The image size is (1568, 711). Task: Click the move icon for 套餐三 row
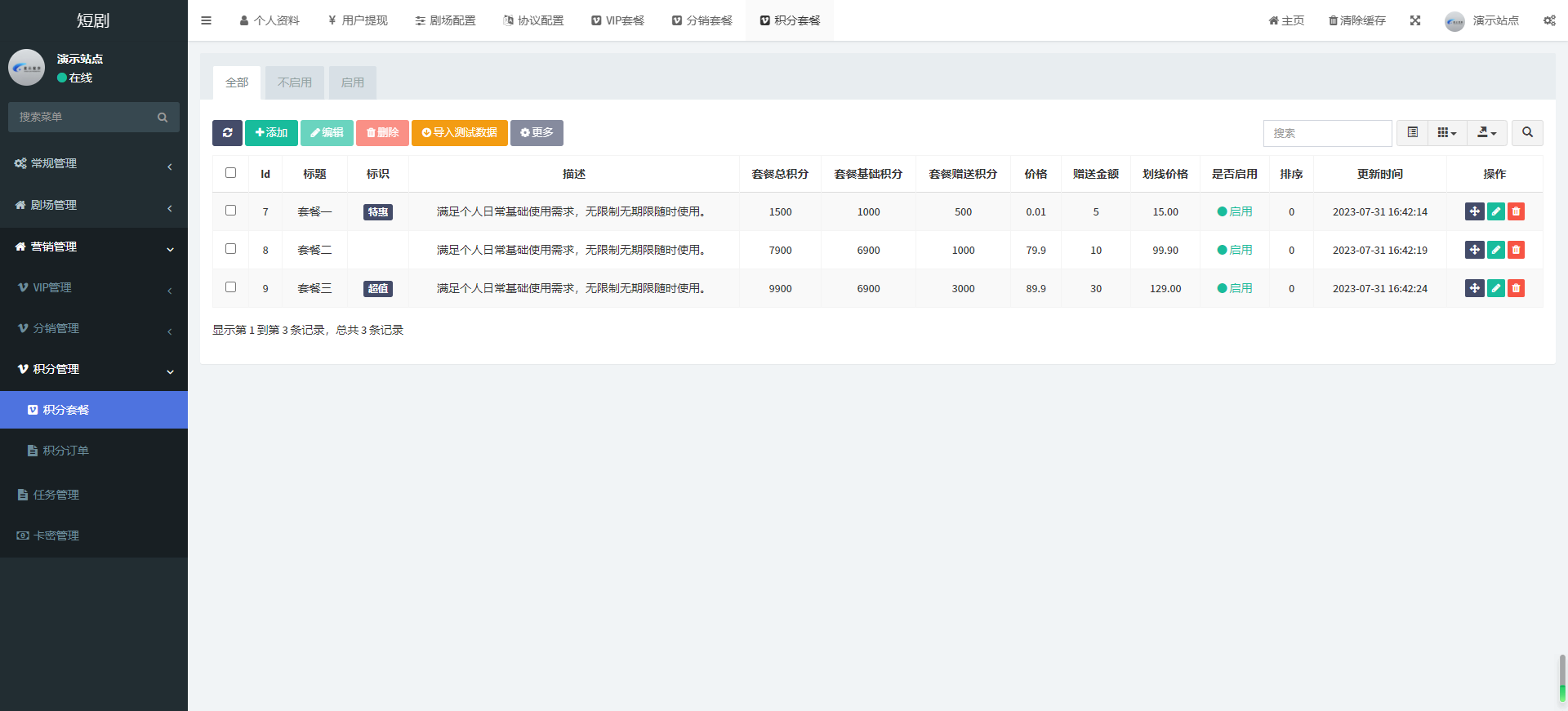coord(1475,288)
